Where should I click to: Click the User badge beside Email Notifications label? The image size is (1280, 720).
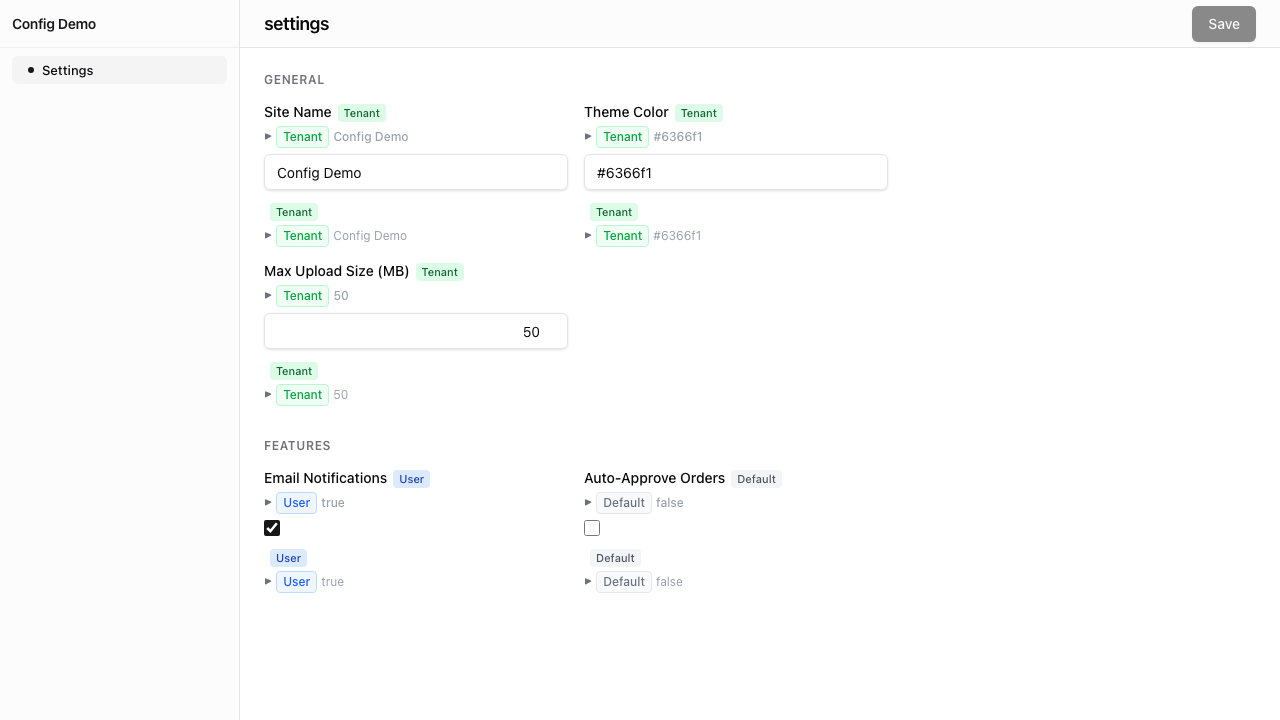pos(411,479)
